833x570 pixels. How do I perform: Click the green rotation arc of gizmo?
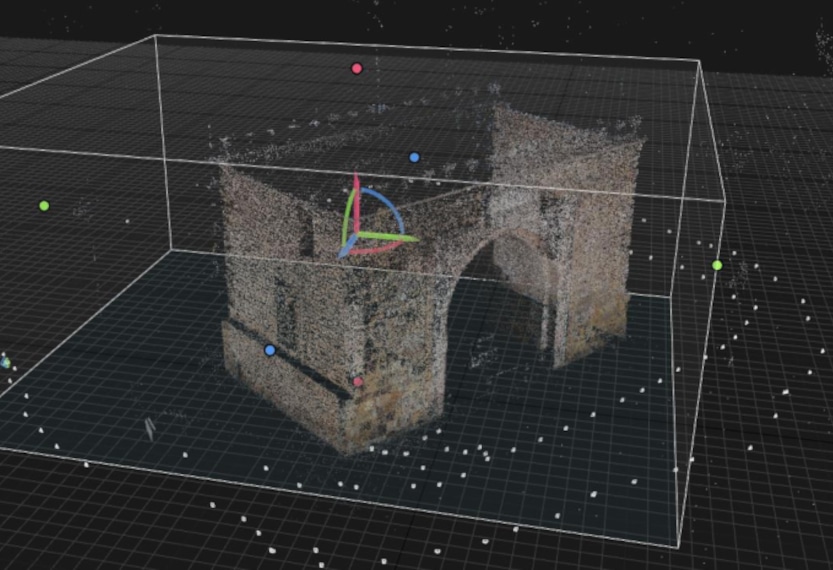(348, 218)
